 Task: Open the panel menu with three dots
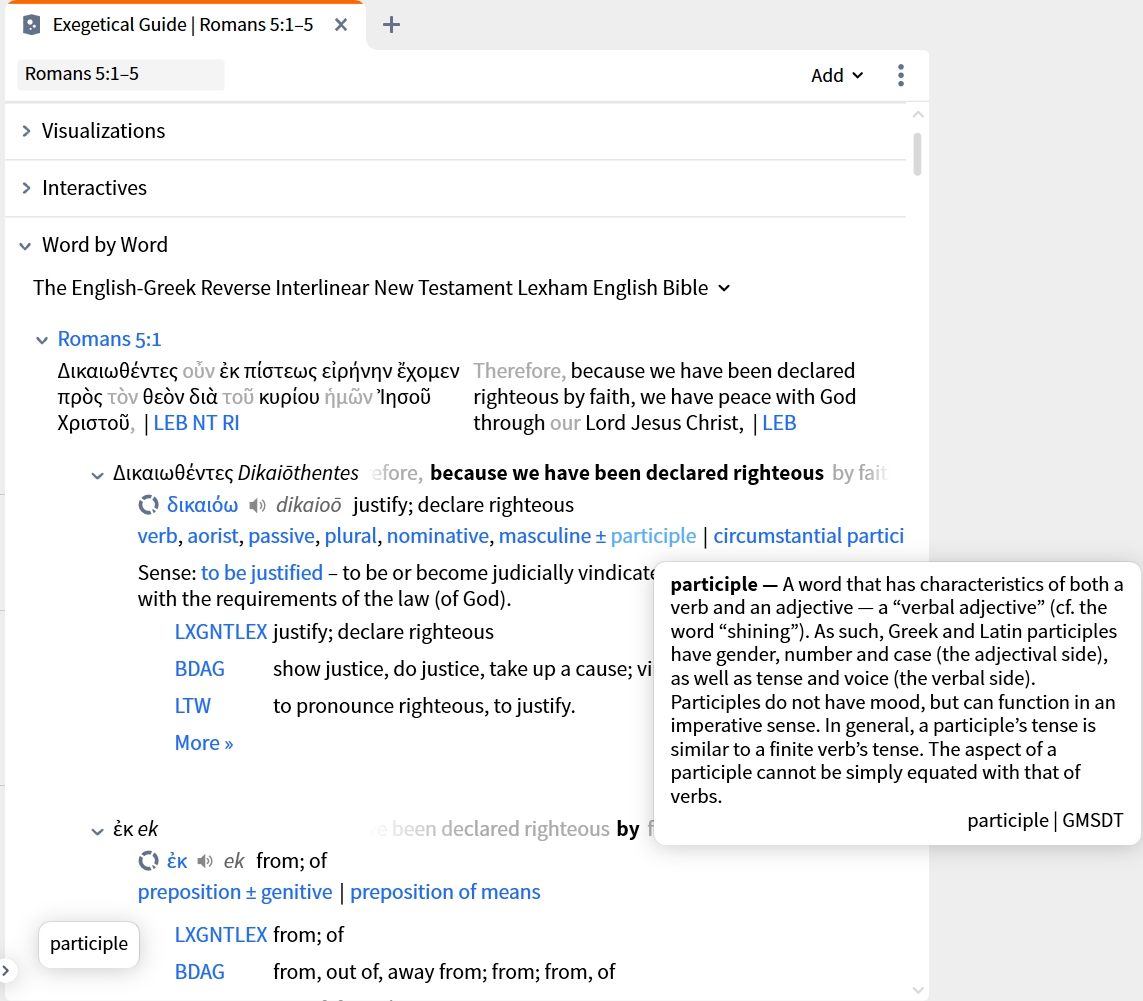tap(901, 75)
